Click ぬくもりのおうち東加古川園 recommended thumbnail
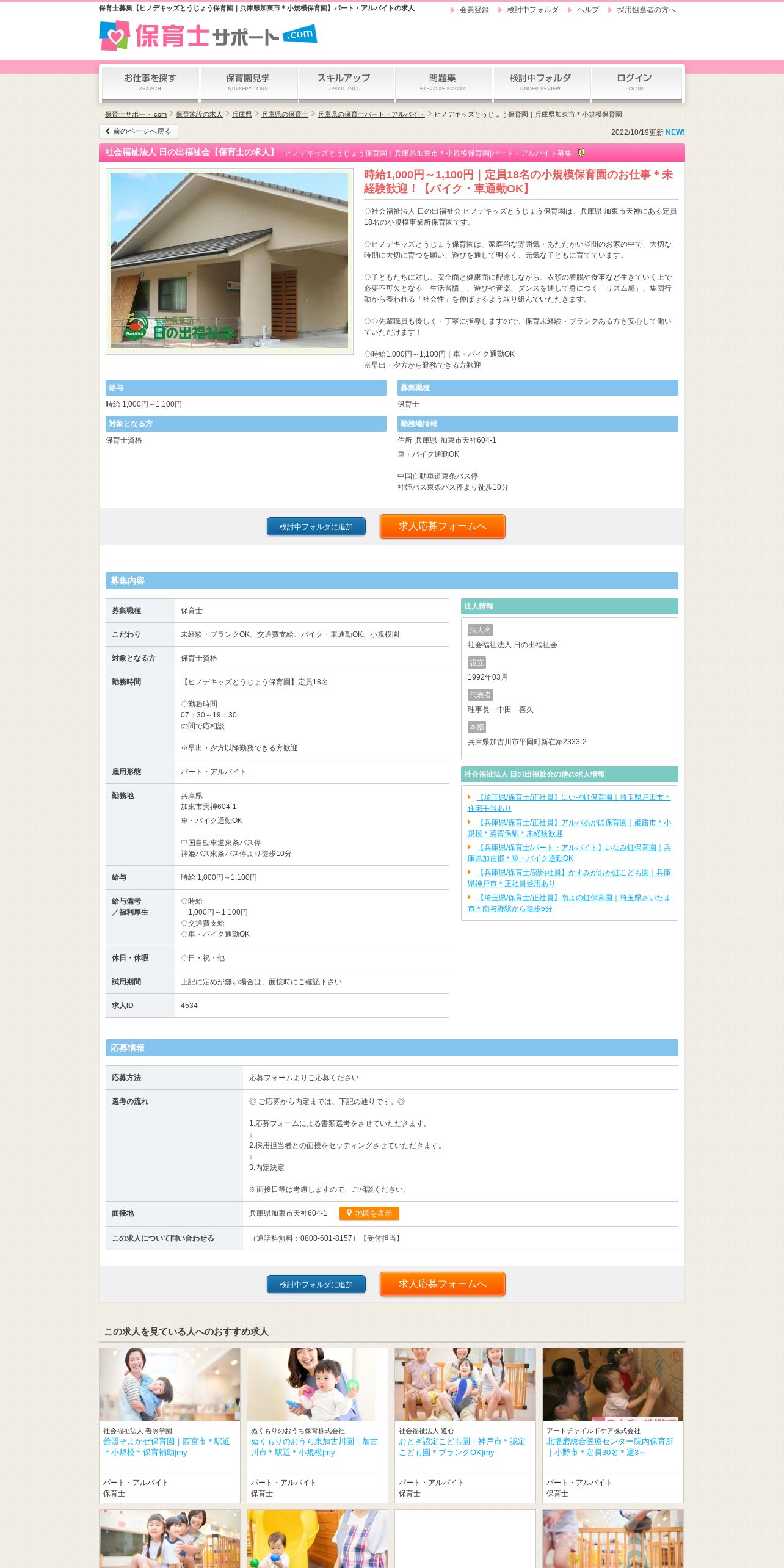 (318, 1385)
